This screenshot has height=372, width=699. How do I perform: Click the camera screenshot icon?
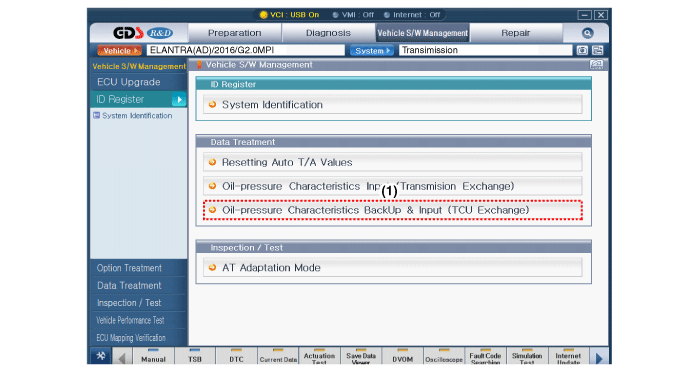[582, 50]
